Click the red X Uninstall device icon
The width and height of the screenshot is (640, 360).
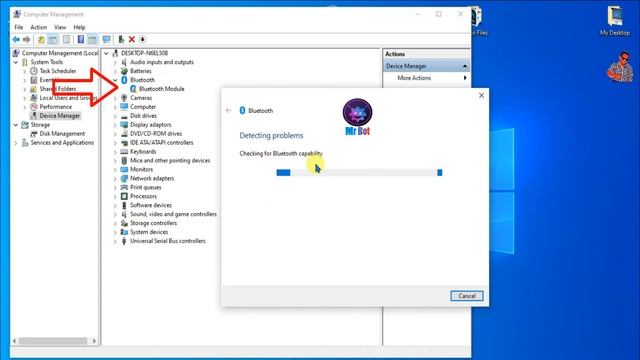[x=131, y=40]
